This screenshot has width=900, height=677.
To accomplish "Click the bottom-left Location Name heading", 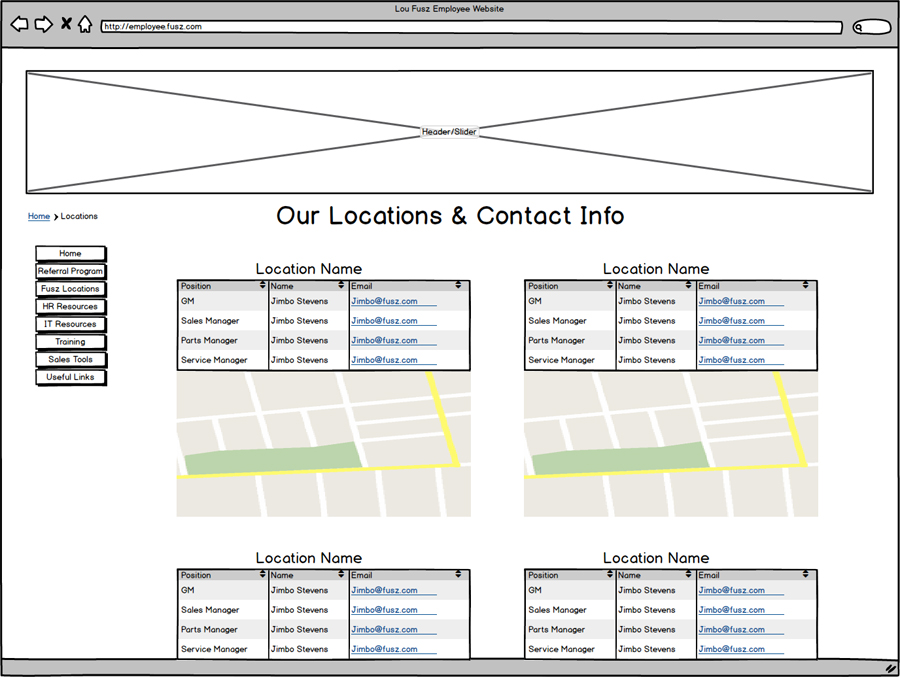I will click(x=309, y=558).
